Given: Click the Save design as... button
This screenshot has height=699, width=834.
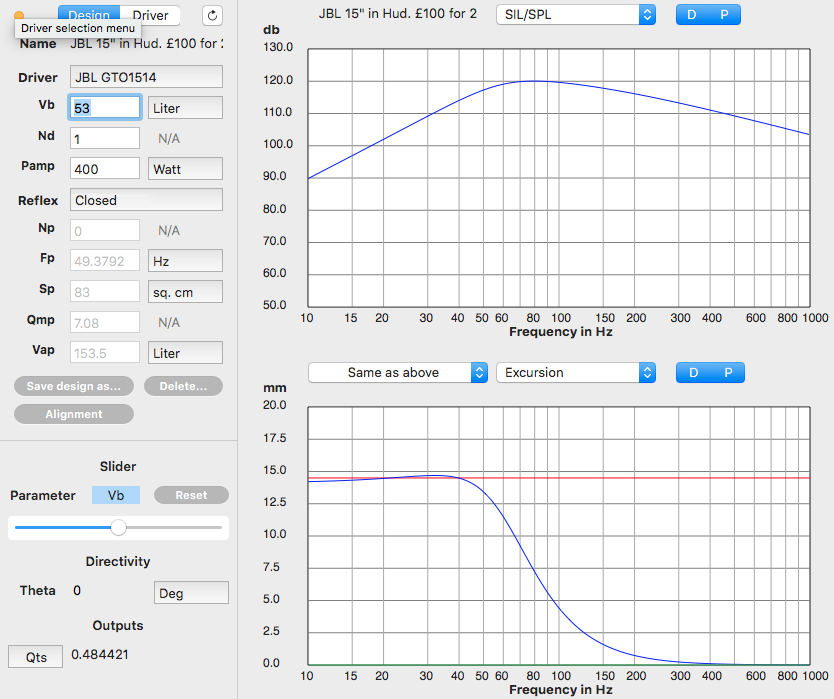Looking at the screenshot, I should [x=74, y=386].
